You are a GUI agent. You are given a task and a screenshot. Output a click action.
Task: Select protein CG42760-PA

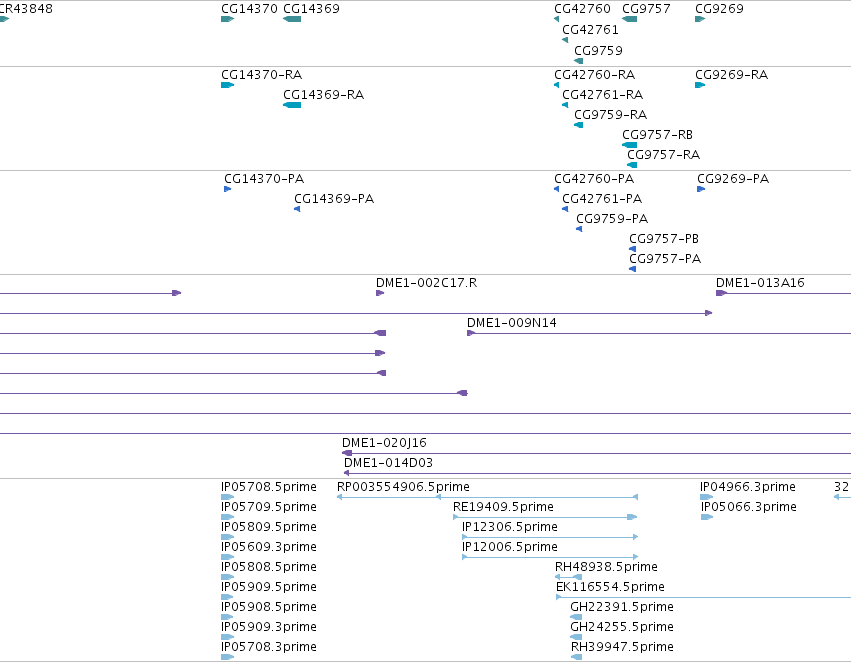pos(556,189)
